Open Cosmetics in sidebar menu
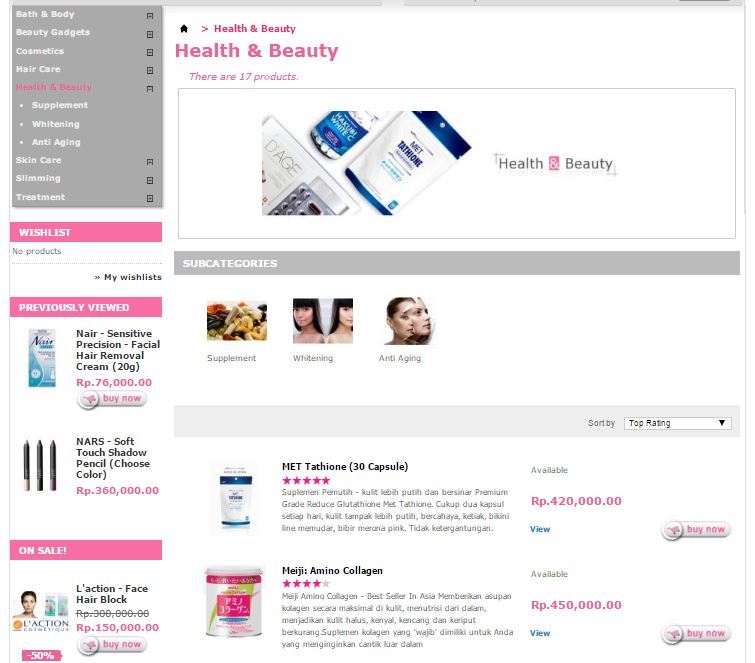This screenshot has width=755, height=663. pyautogui.click(x=39, y=51)
